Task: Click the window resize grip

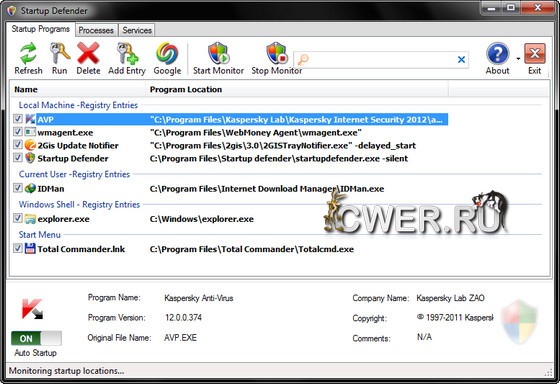Action: point(548,372)
